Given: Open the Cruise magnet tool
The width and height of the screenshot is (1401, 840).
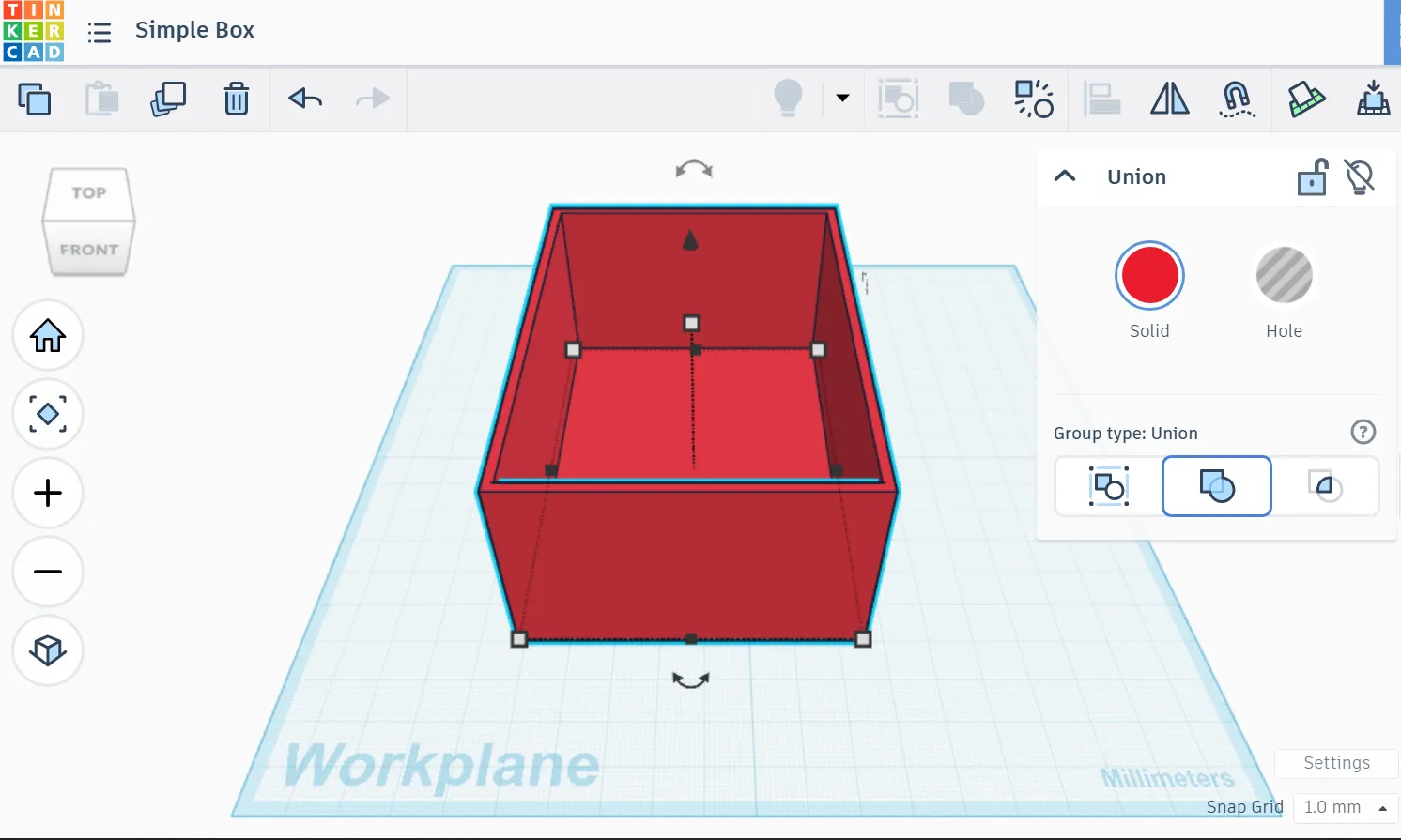Looking at the screenshot, I should [1237, 99].
